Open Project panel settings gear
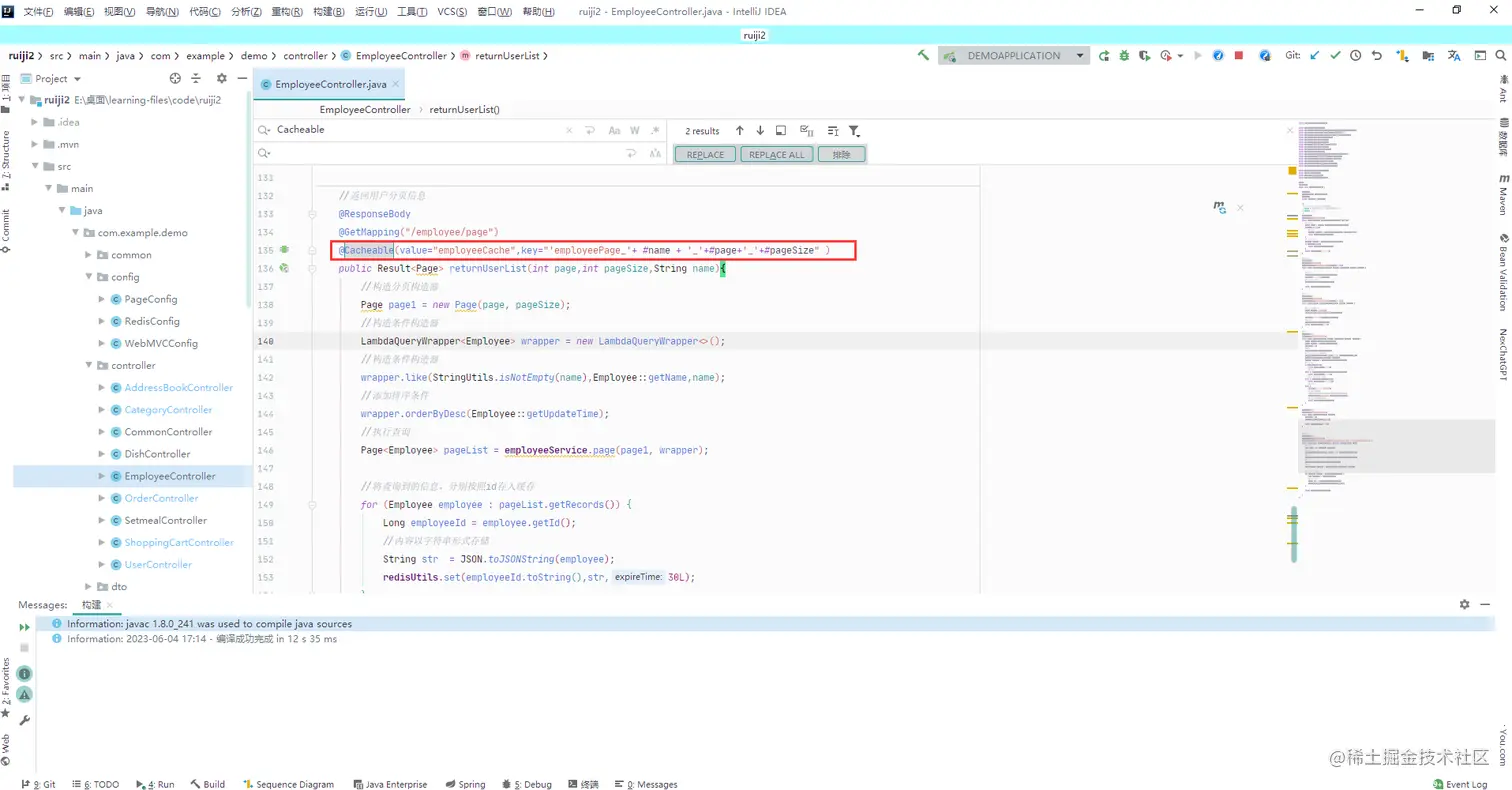 click(221, 78)
